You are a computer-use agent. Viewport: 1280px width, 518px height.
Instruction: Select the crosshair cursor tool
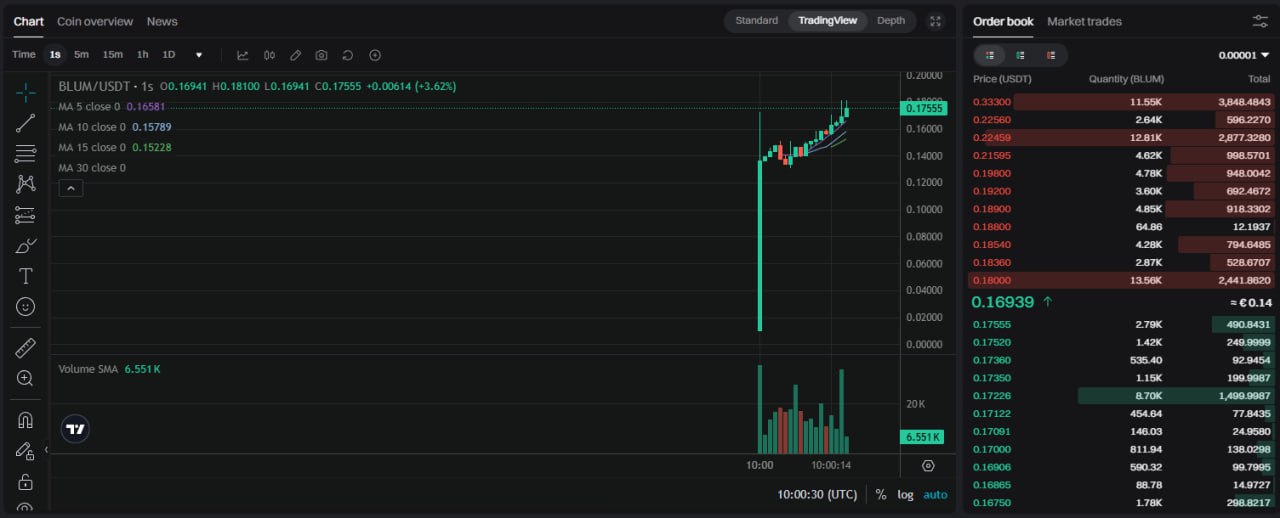(26, 93)
